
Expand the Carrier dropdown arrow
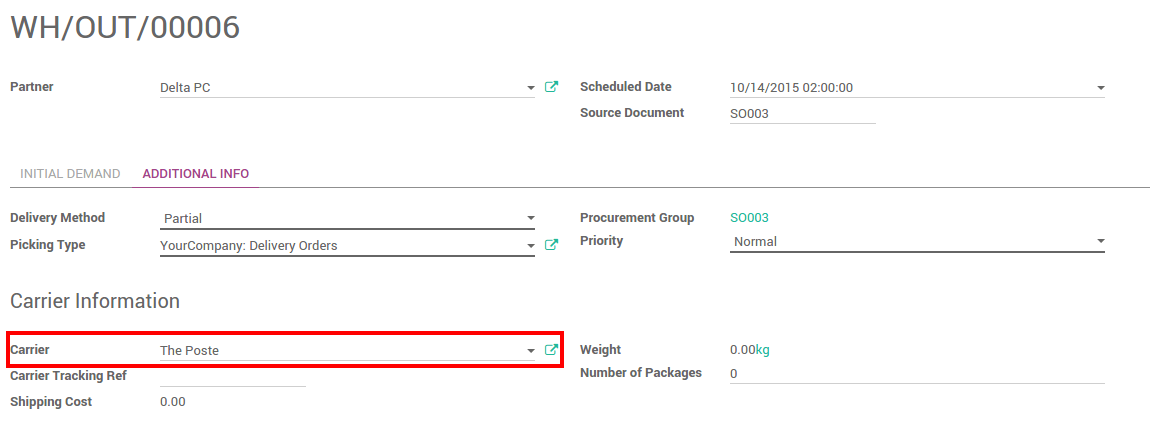coord(531,351)
